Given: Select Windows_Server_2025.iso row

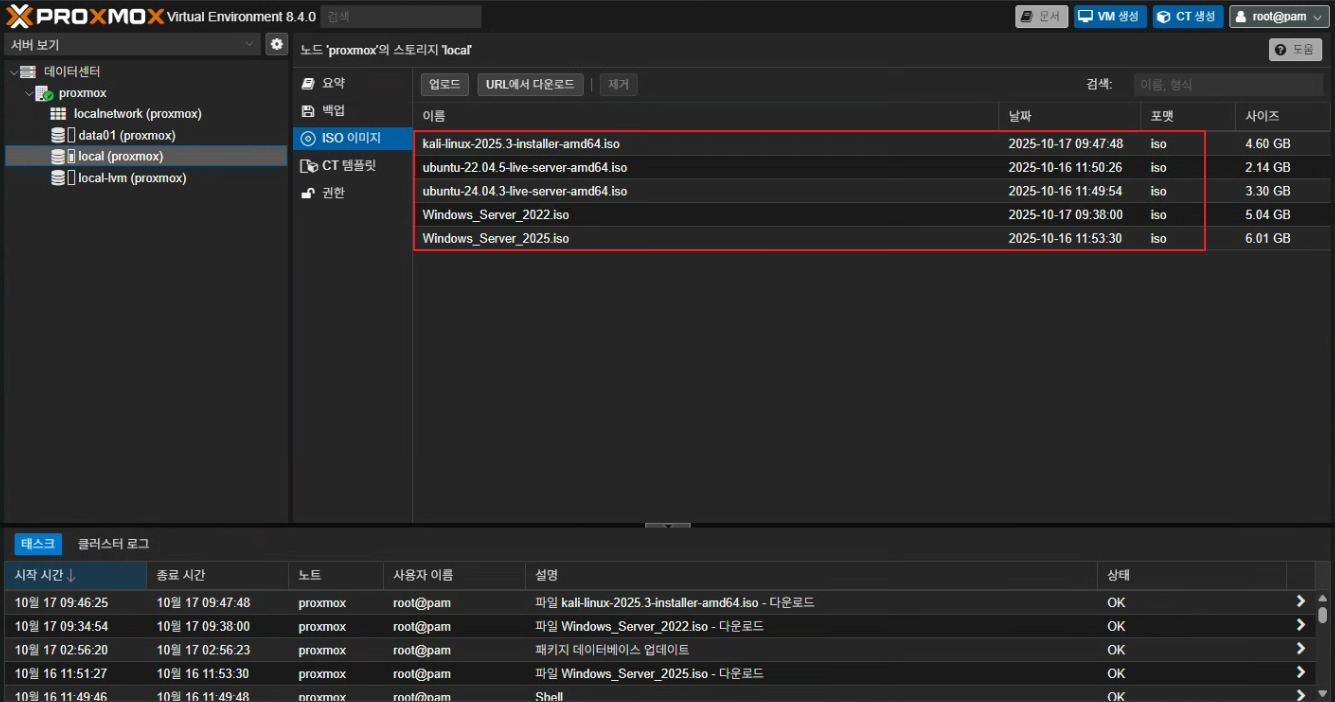Looking at the screenshot, I should pyautogui.click(x=872, y=238).
